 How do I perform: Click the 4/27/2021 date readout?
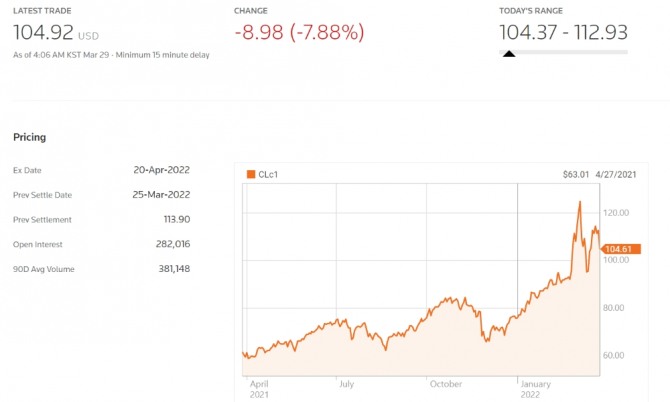(617, 174)
